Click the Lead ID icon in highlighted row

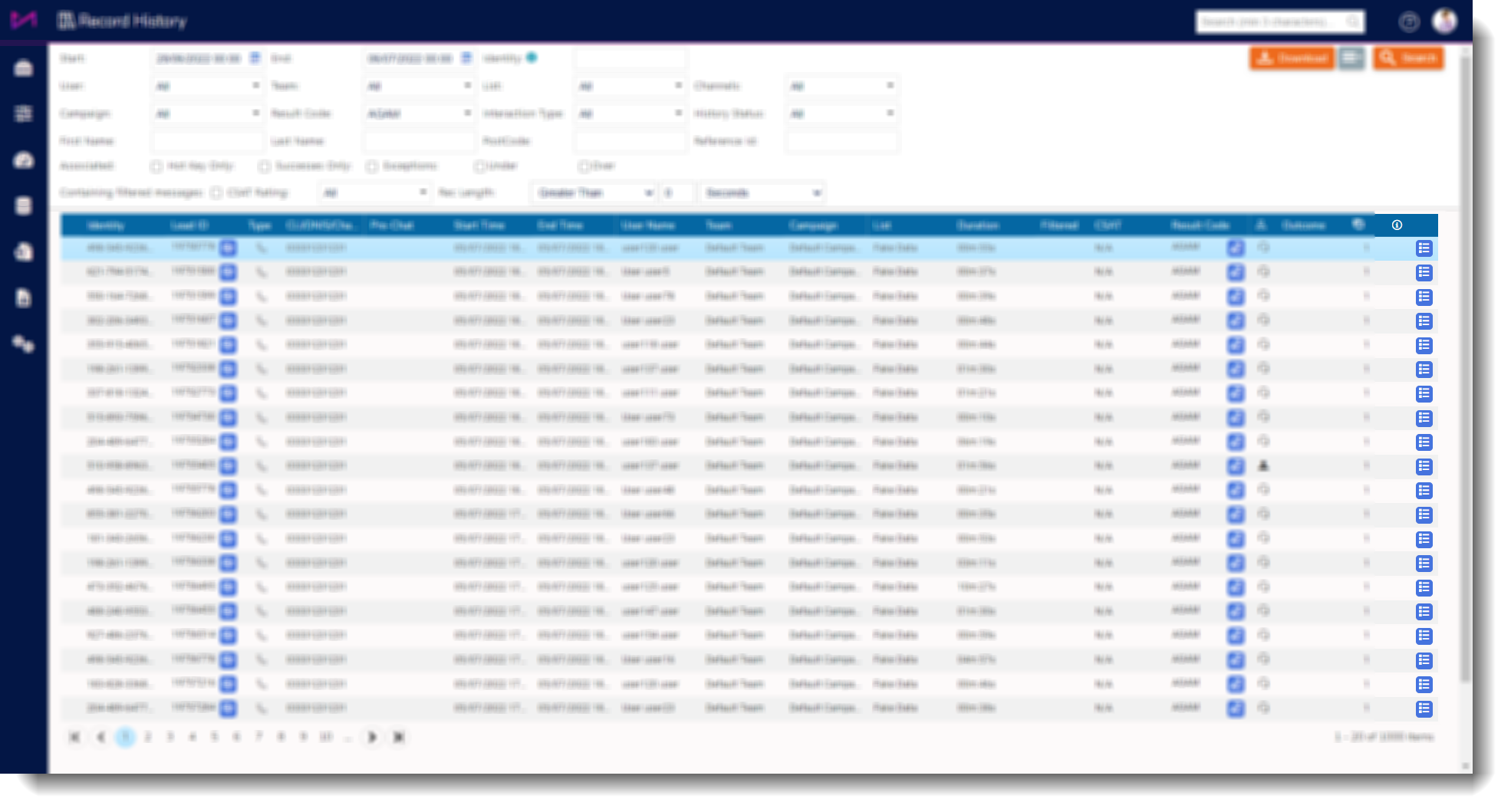click(x=228, y=248)
